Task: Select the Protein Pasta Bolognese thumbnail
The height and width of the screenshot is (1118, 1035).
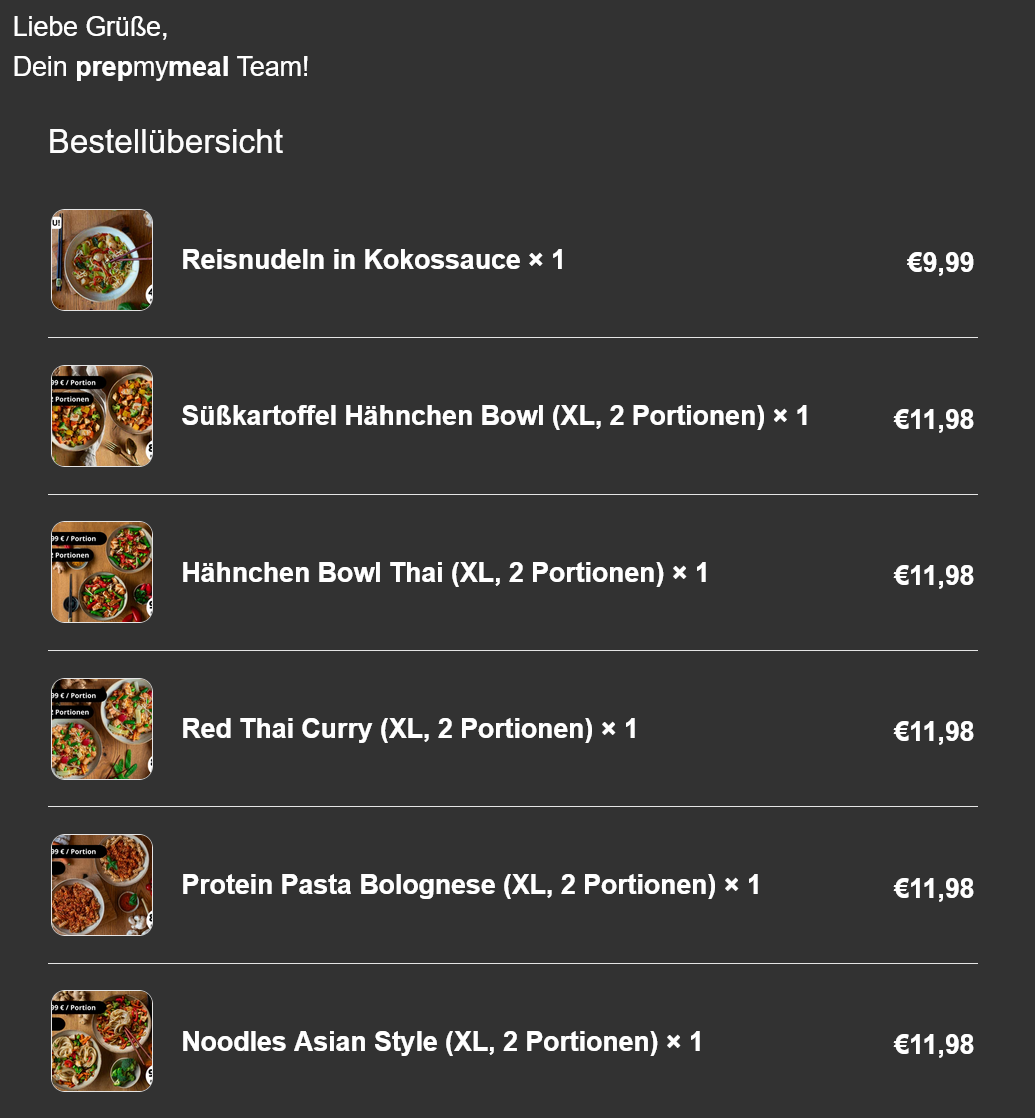Action: point(102,885)
